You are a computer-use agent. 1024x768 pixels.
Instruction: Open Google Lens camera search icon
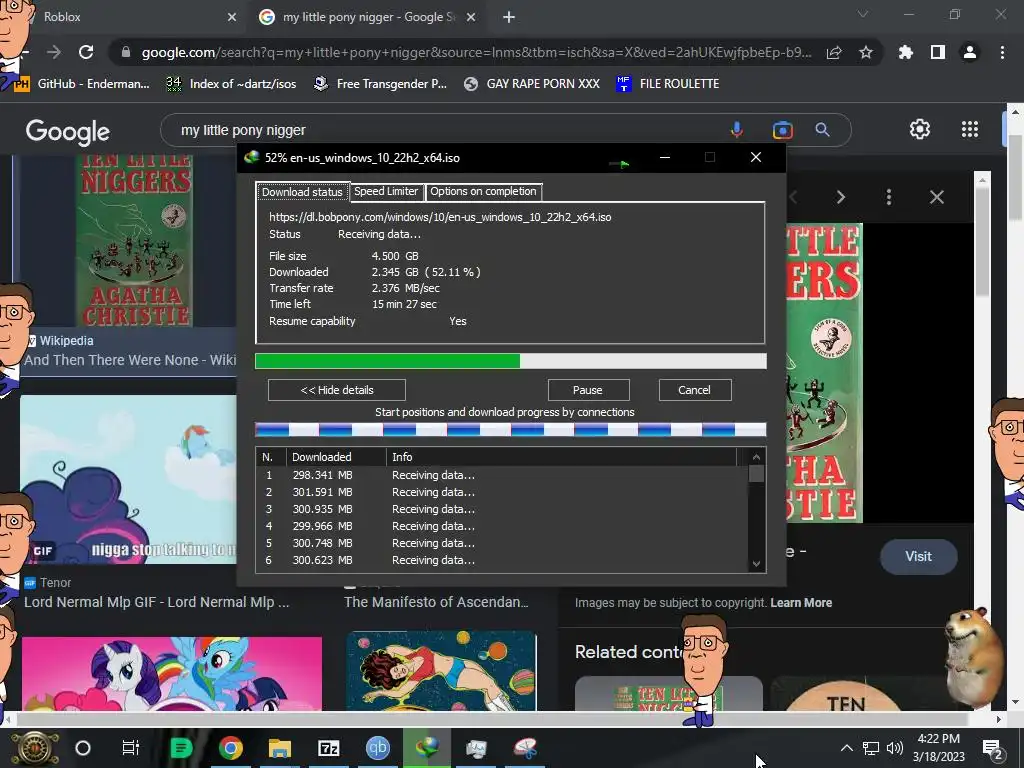point(782,130)
